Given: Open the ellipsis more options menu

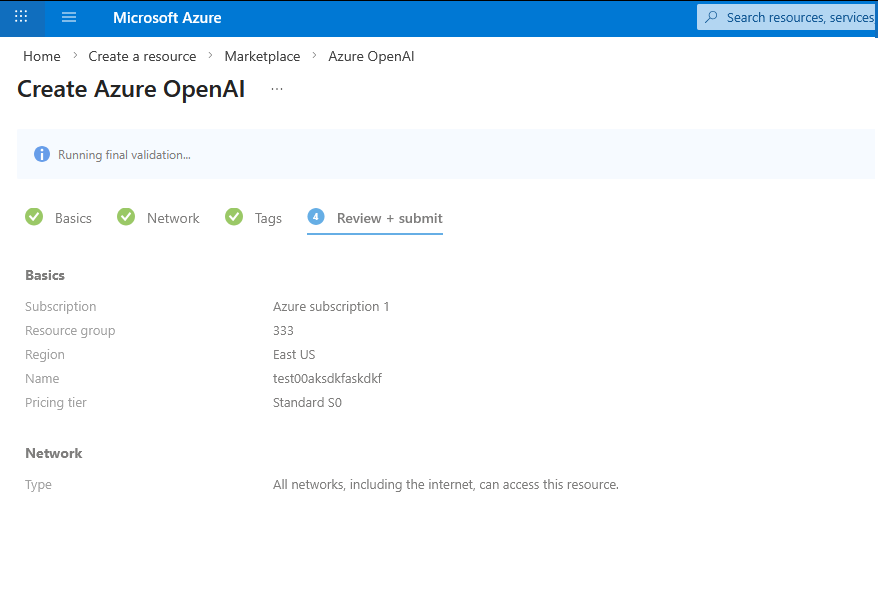Looking at the screenshot, I should click(277, 89).
